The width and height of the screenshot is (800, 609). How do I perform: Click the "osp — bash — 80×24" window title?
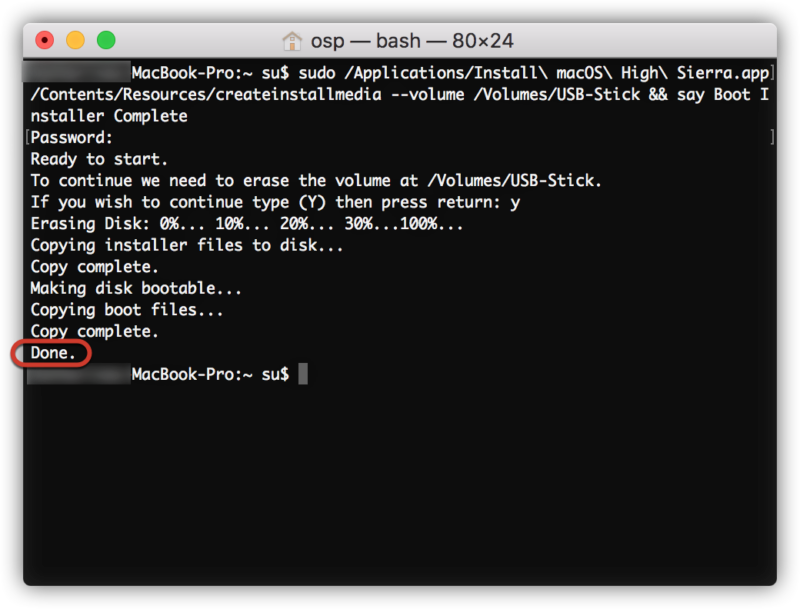coord(412,41)
